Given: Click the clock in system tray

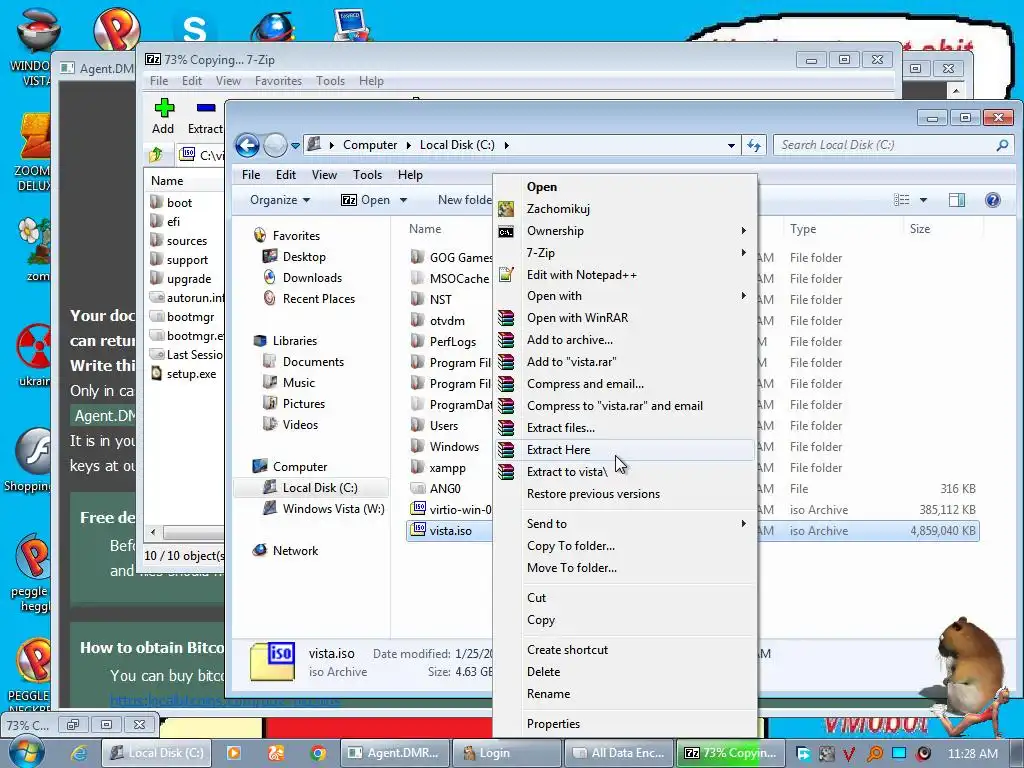Looking at the screenshot, I should [972, 753].
